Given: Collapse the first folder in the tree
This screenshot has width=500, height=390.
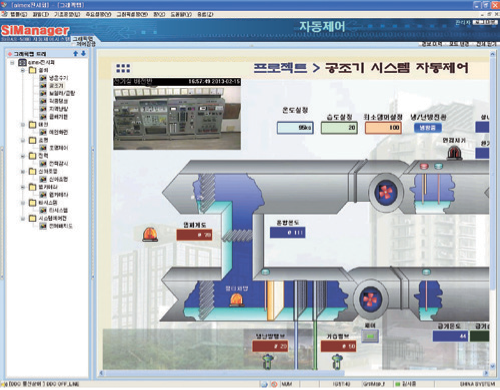Looking at the screenshot, I should click(x=23, y=70).
